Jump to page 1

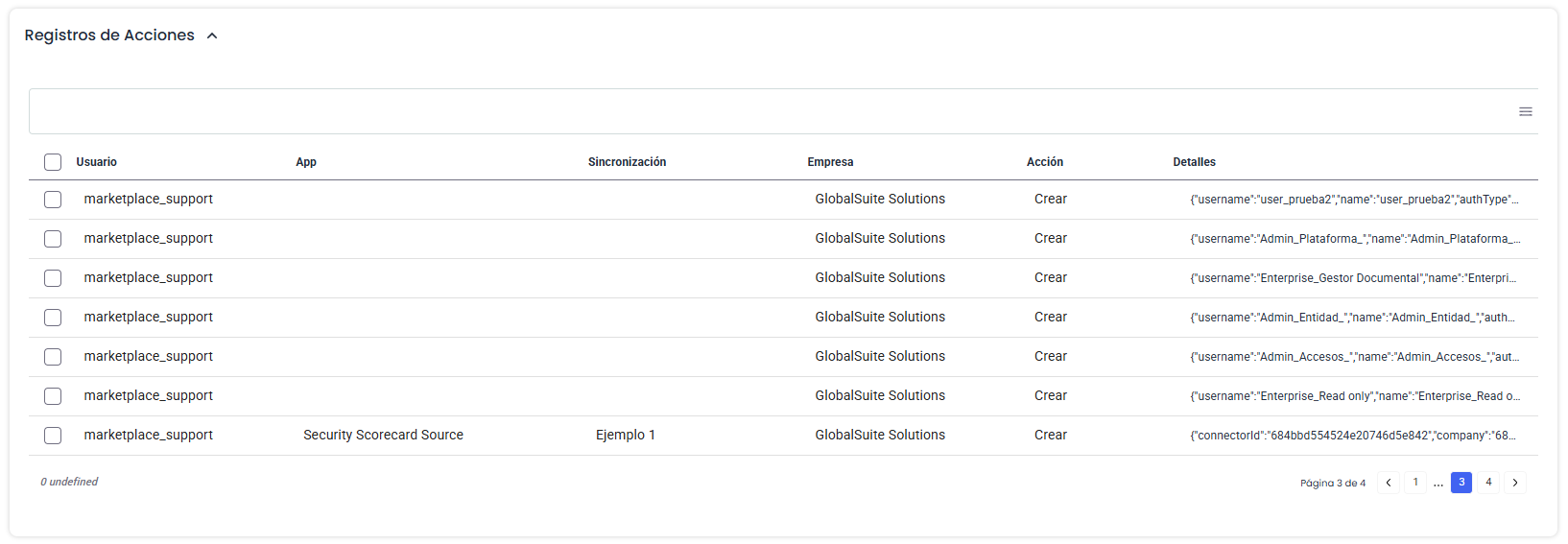[x=1414, y=483]
